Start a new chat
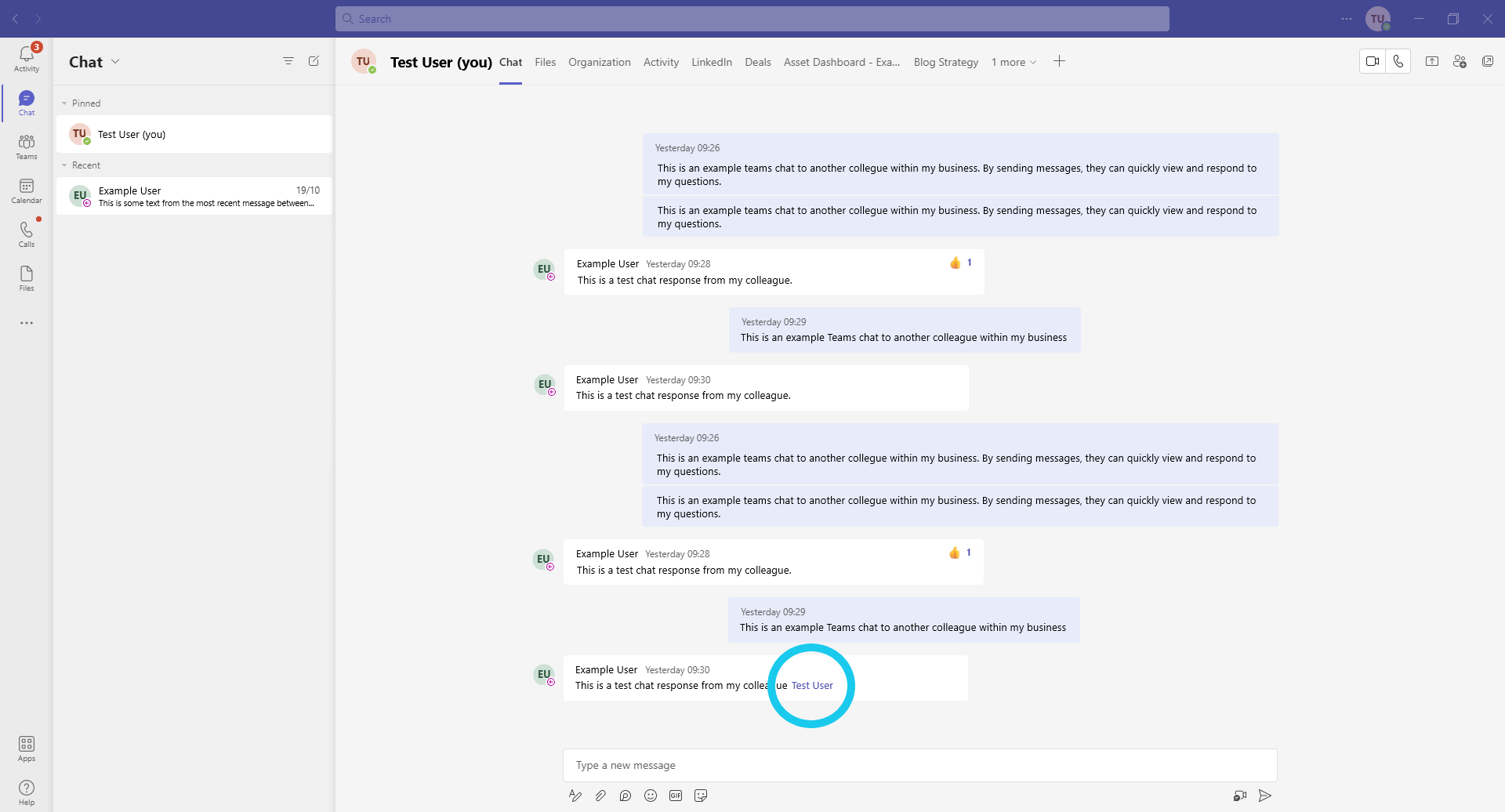 click(x=314, y=61)
